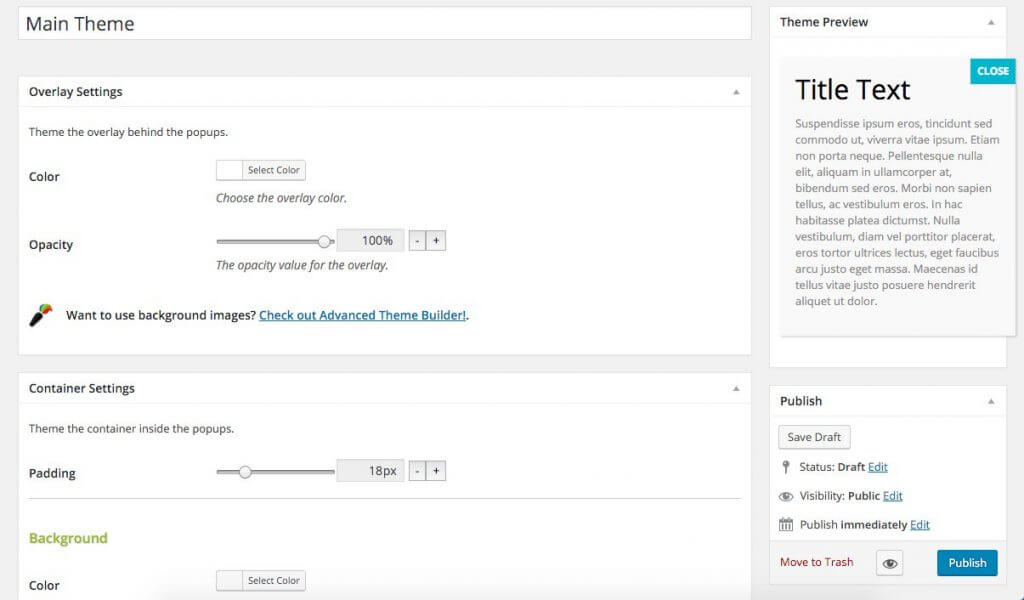Click the calendar icon next to Publish immediately
Screen dimensions: 1024x600
(x=786, y=525)
